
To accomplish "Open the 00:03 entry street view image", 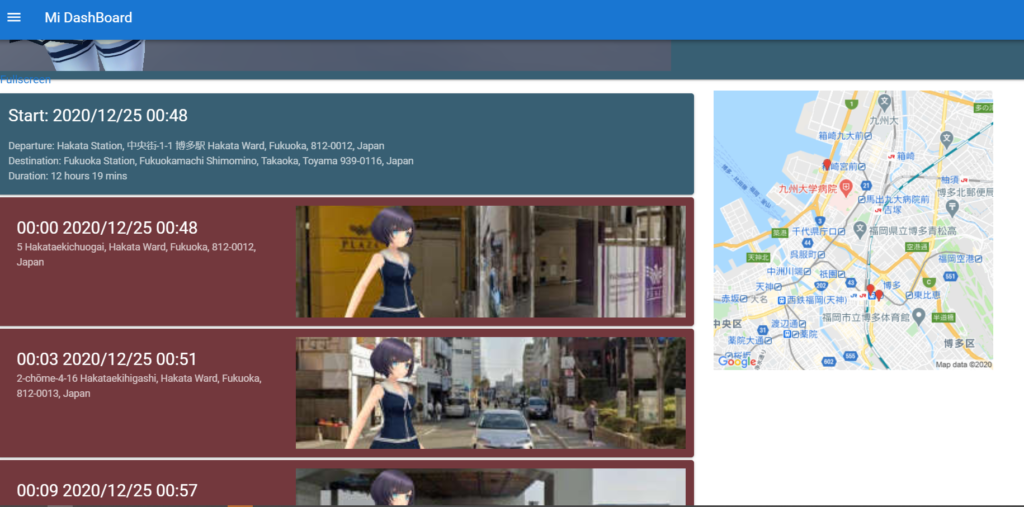I will point(490,393).
